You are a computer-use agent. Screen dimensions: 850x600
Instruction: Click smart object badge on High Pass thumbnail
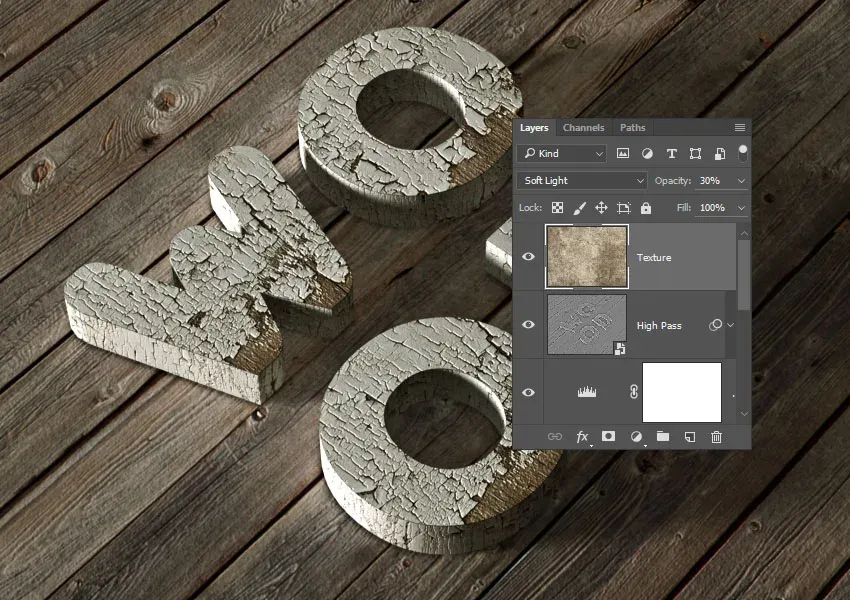[620, 349]
